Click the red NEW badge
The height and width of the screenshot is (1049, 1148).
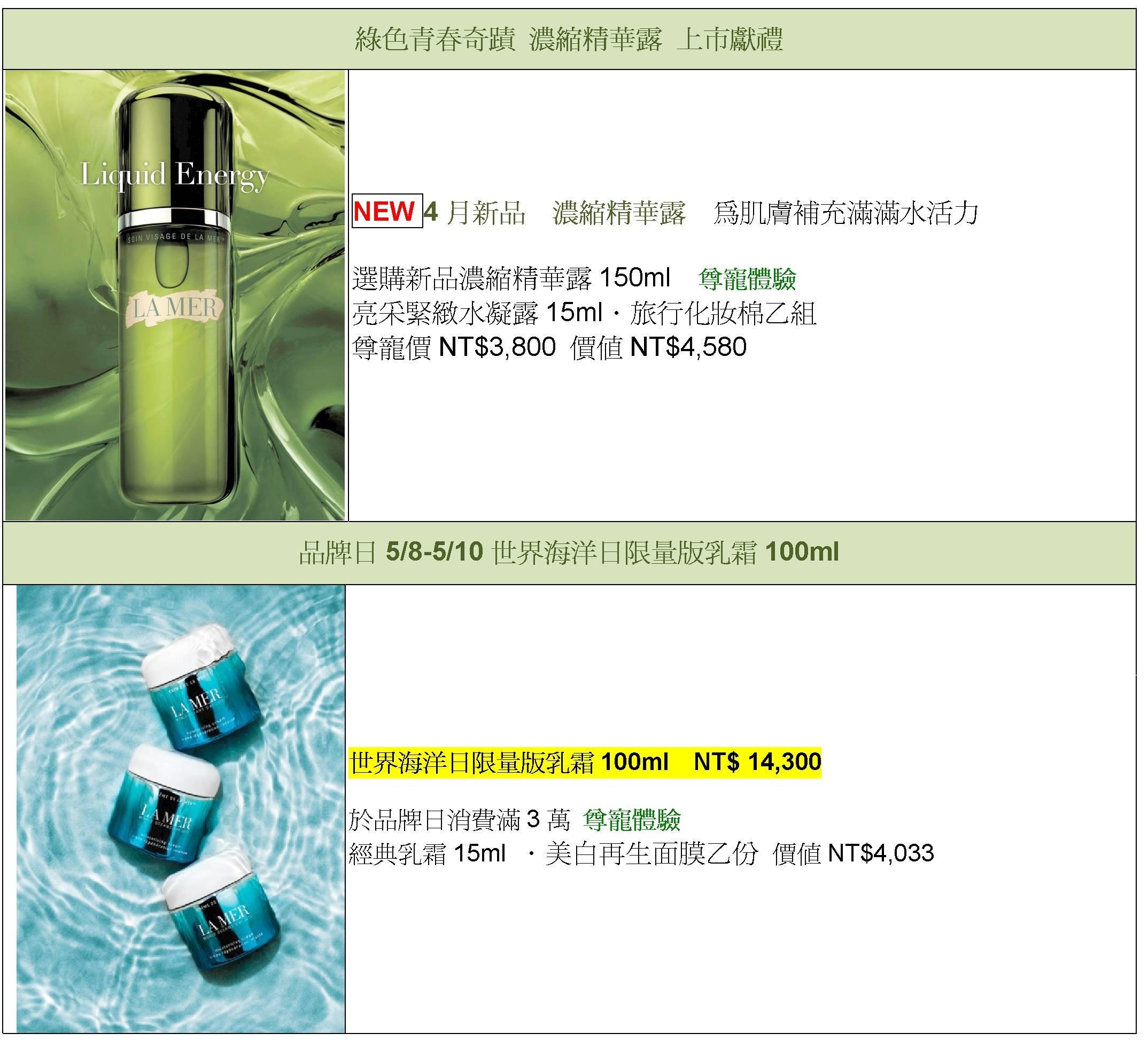386,211
